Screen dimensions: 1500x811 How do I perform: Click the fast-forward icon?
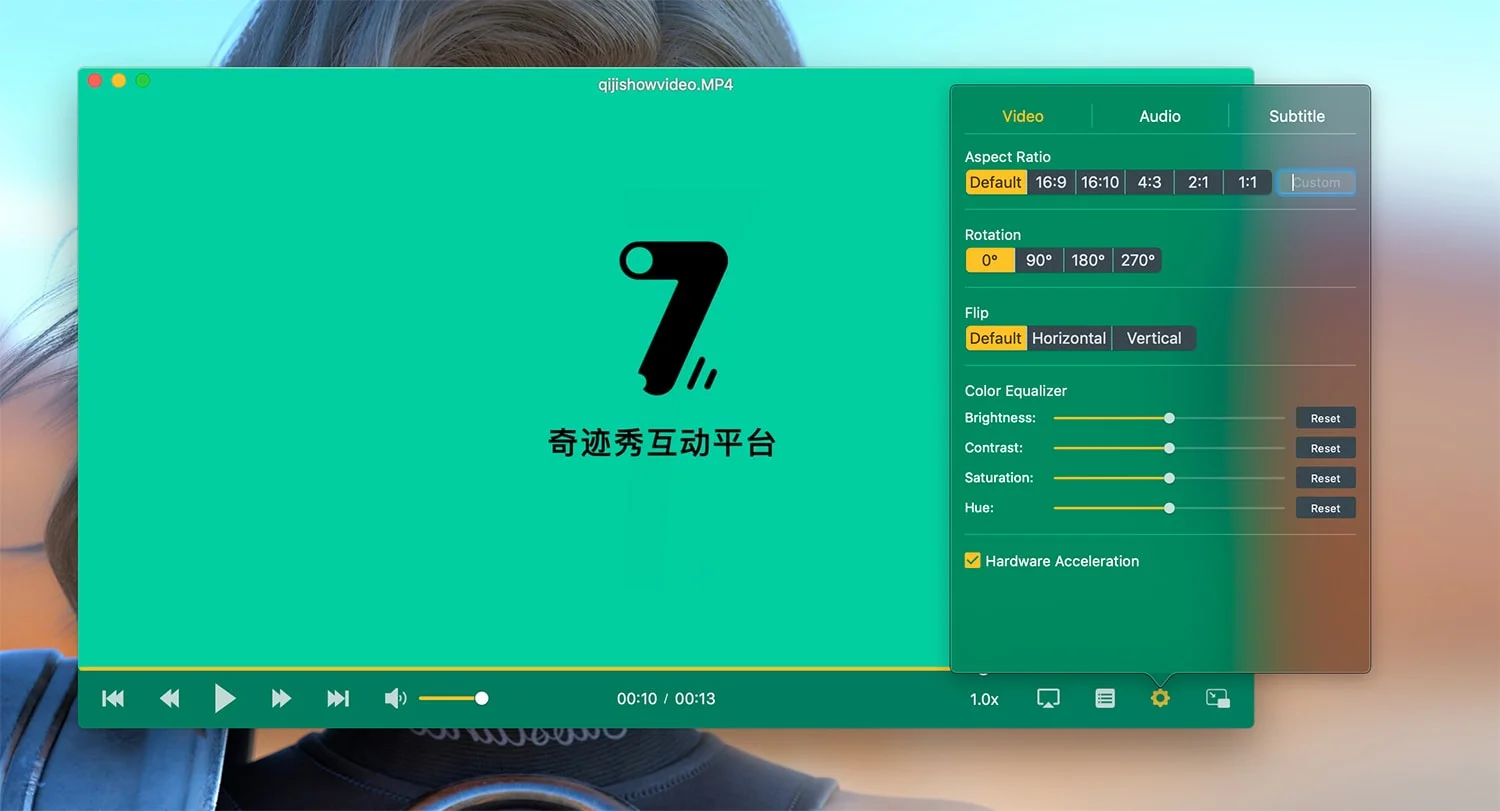coord(281,698)
